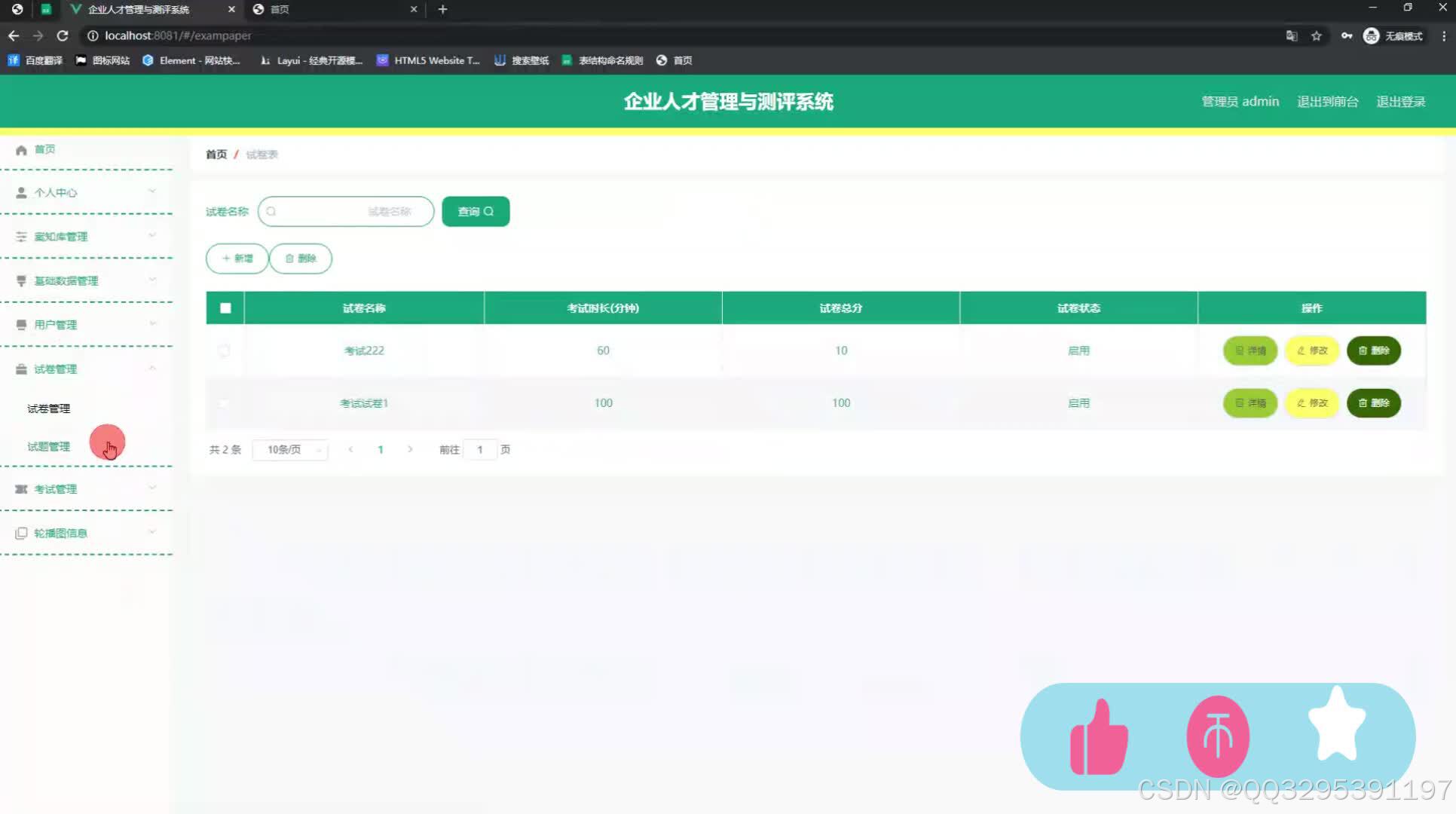The width and height of the screenshot is (1456, 814).
Task: Expand the 案知库管理 menu chevron
Action: tap(152, 235)
